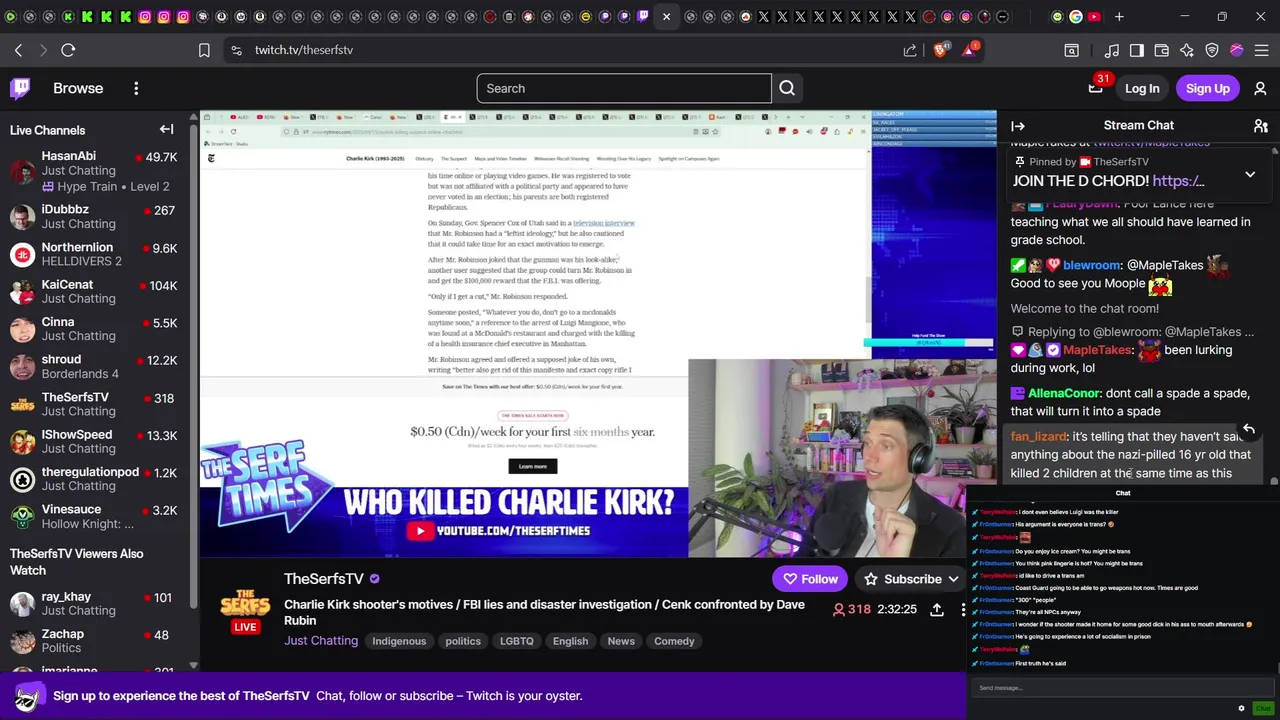1280x720 pixels.
Task: Toggle the browser sidebar panel
Action: click(x=1137, y=50)
